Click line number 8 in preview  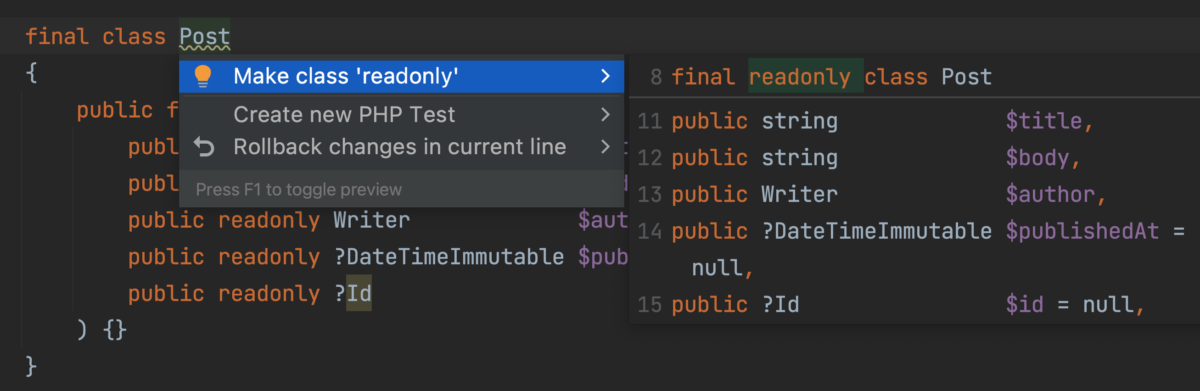[x=655, y=77]
